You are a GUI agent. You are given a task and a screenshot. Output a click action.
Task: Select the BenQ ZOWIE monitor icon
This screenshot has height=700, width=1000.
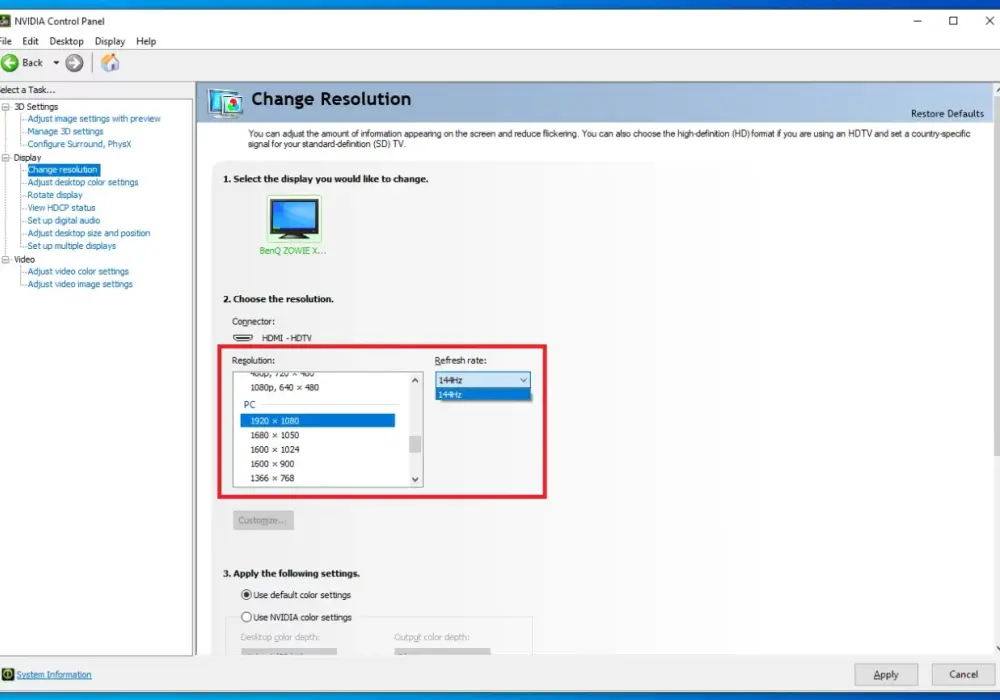click(x=294, y=219)
